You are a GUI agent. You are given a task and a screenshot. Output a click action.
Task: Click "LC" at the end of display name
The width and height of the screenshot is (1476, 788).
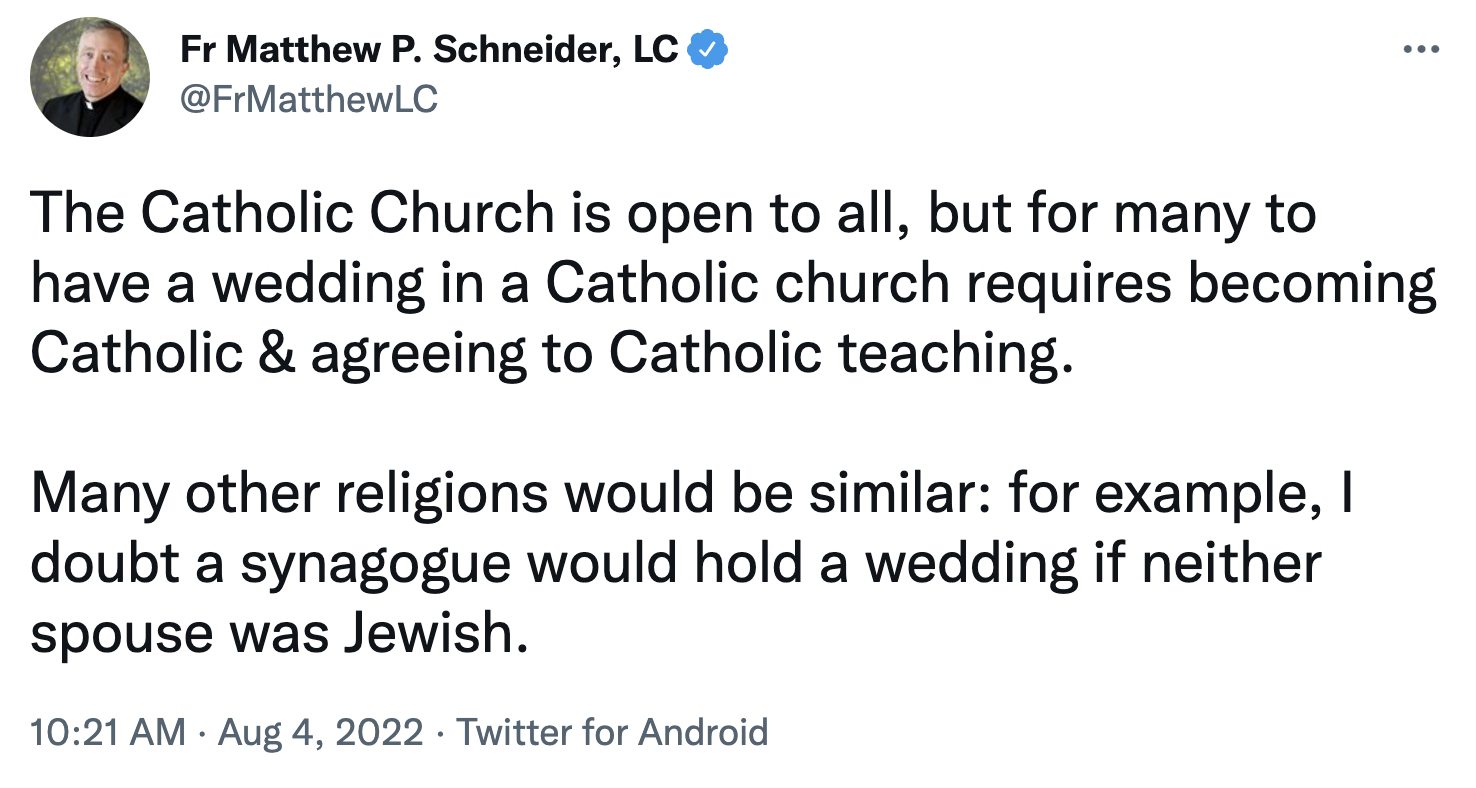click(x=656, y=50)
